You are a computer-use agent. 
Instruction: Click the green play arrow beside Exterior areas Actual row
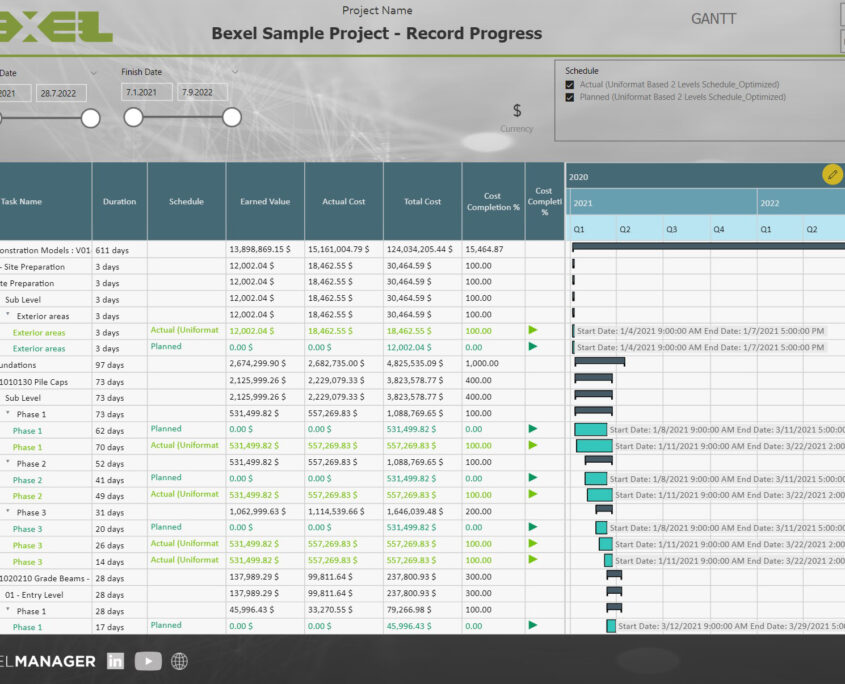(x=534, y=332)
